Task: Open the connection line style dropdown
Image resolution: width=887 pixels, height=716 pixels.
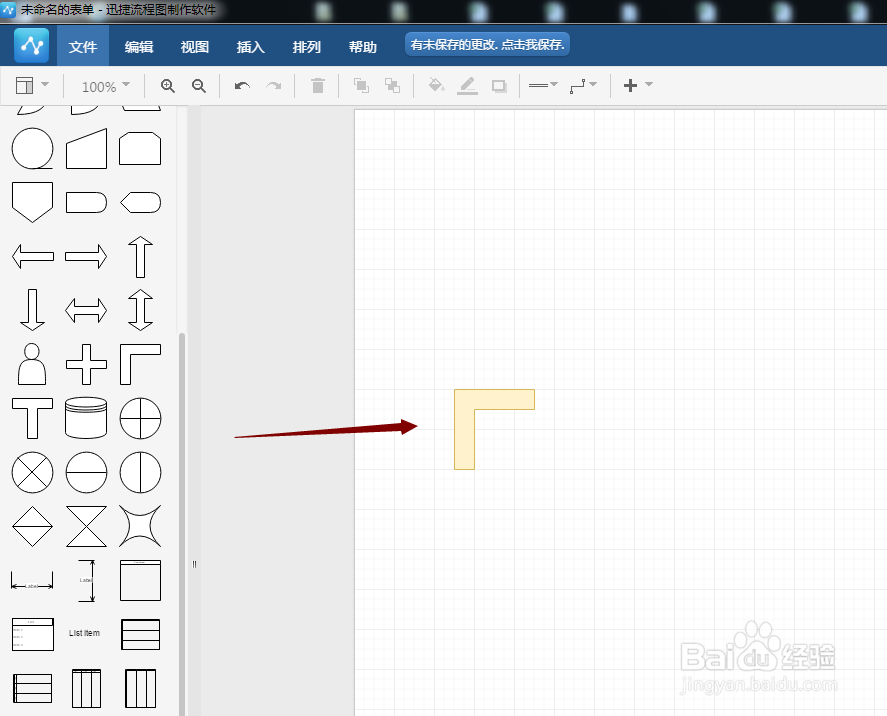Action: 543,85
